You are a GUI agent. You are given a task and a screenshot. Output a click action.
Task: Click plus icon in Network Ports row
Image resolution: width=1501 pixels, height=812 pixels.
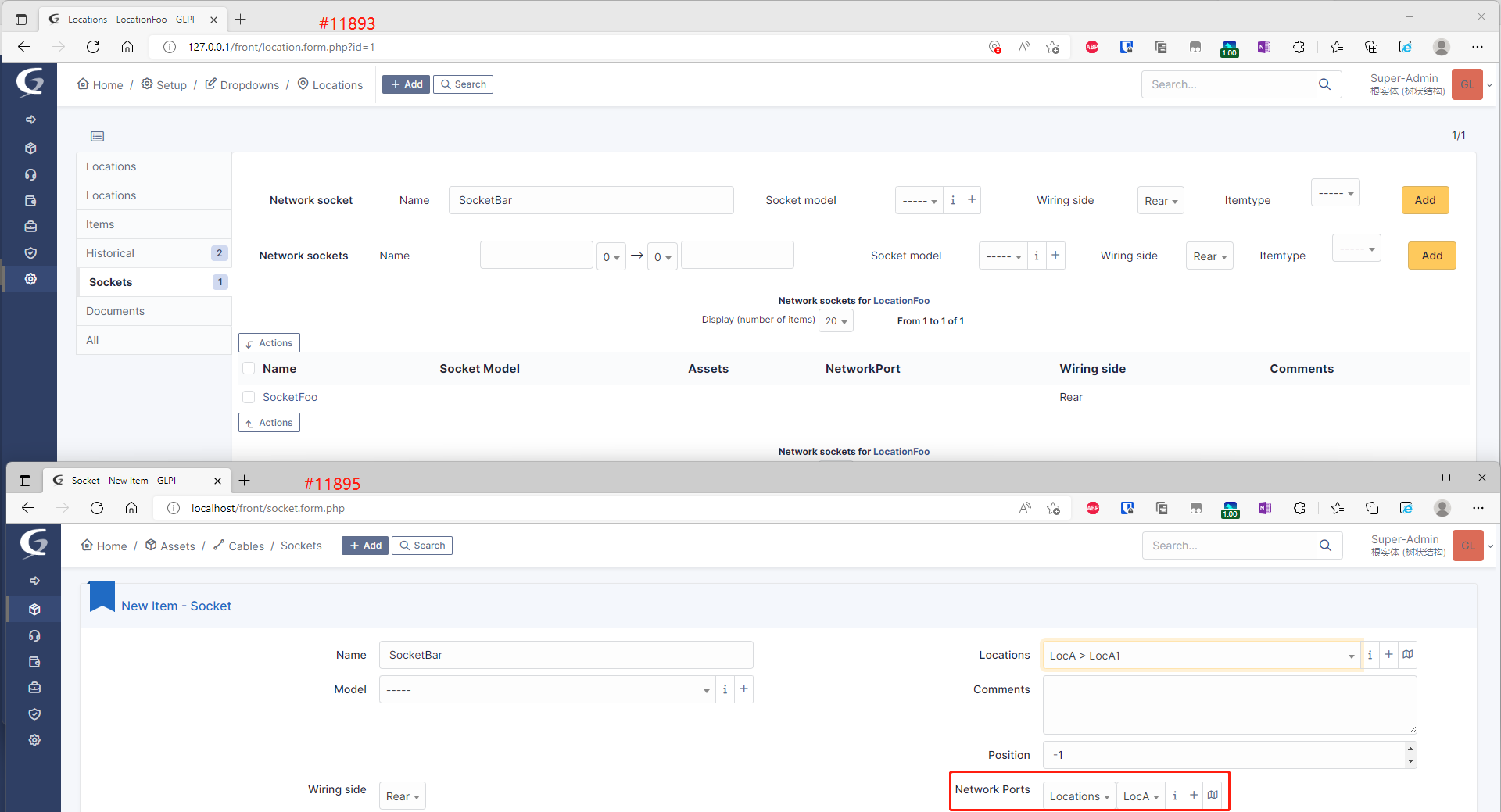pyautogui.click(x=1194, y=796)
